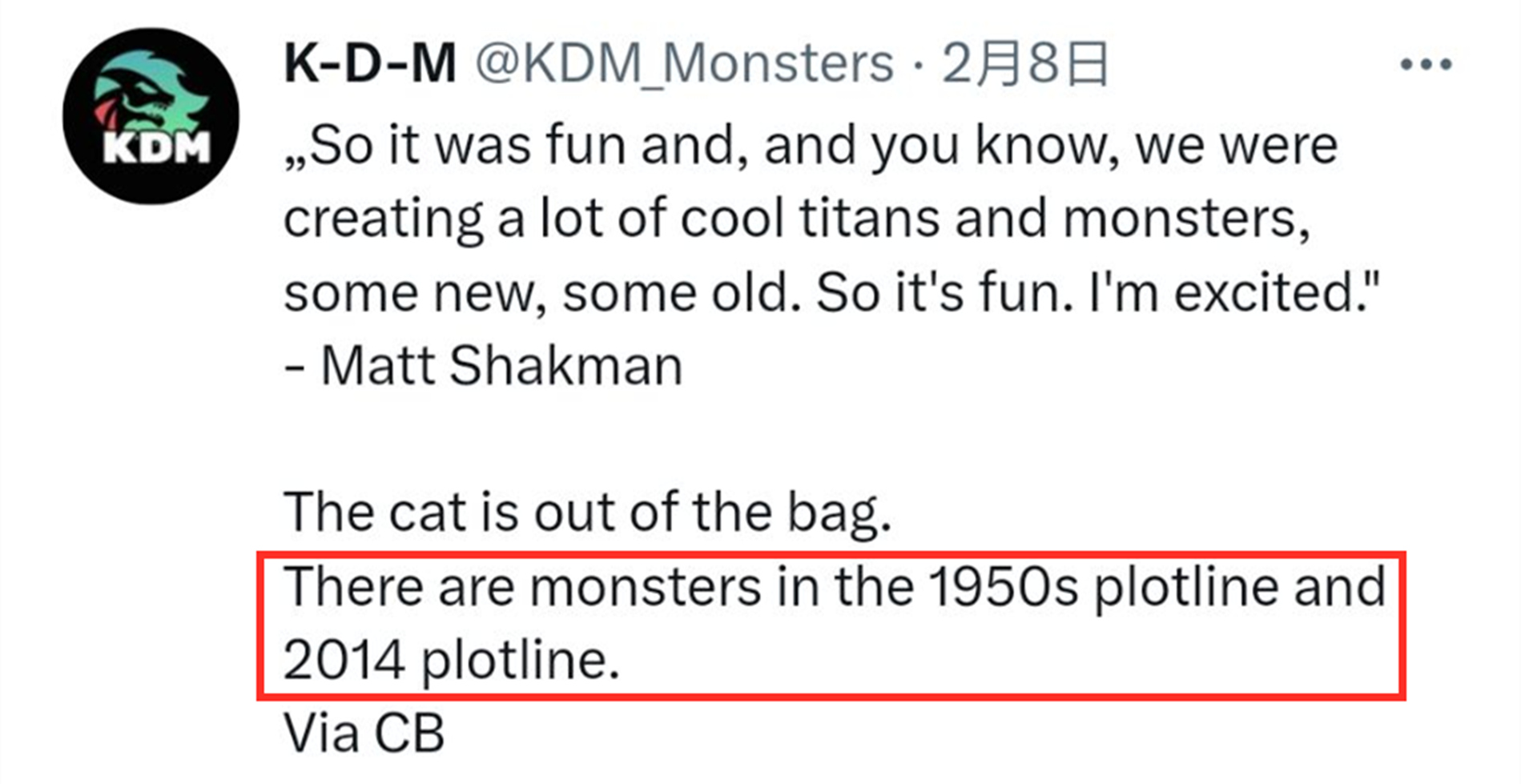Open the K-D-M display name profile

[x=370, y=63]
